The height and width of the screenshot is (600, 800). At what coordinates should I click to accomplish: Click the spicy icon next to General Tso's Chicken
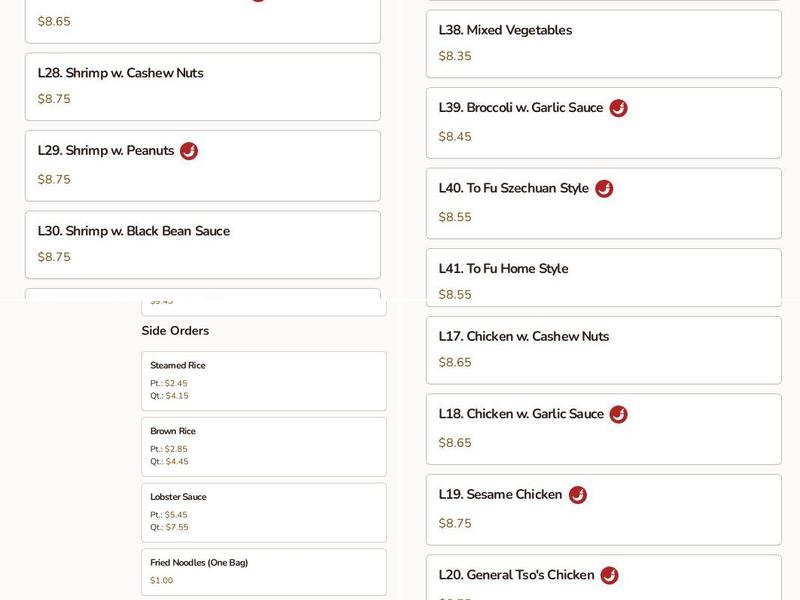pyautogui.click(x=609, y=575)
